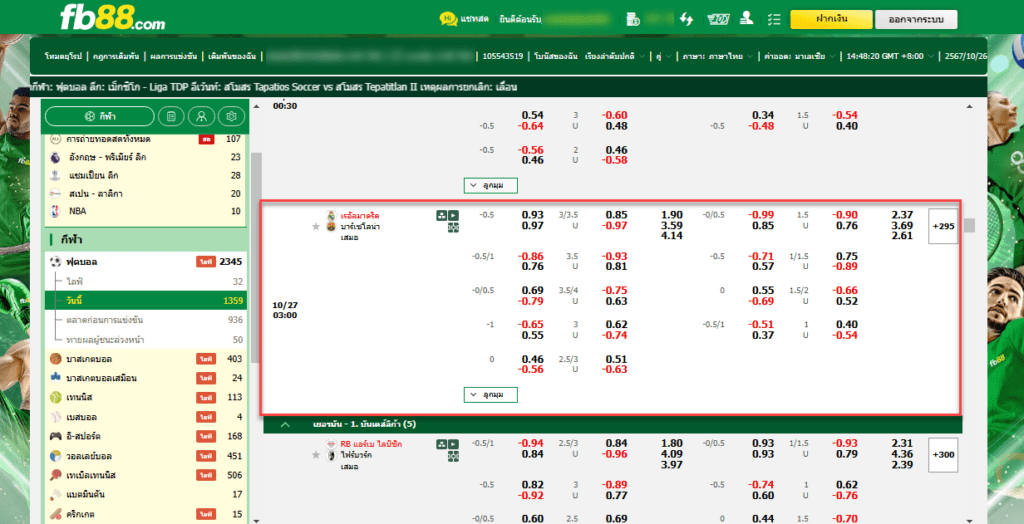1024x524 pixels.
Task: Click the fb88.com logo
Action: 112,18
